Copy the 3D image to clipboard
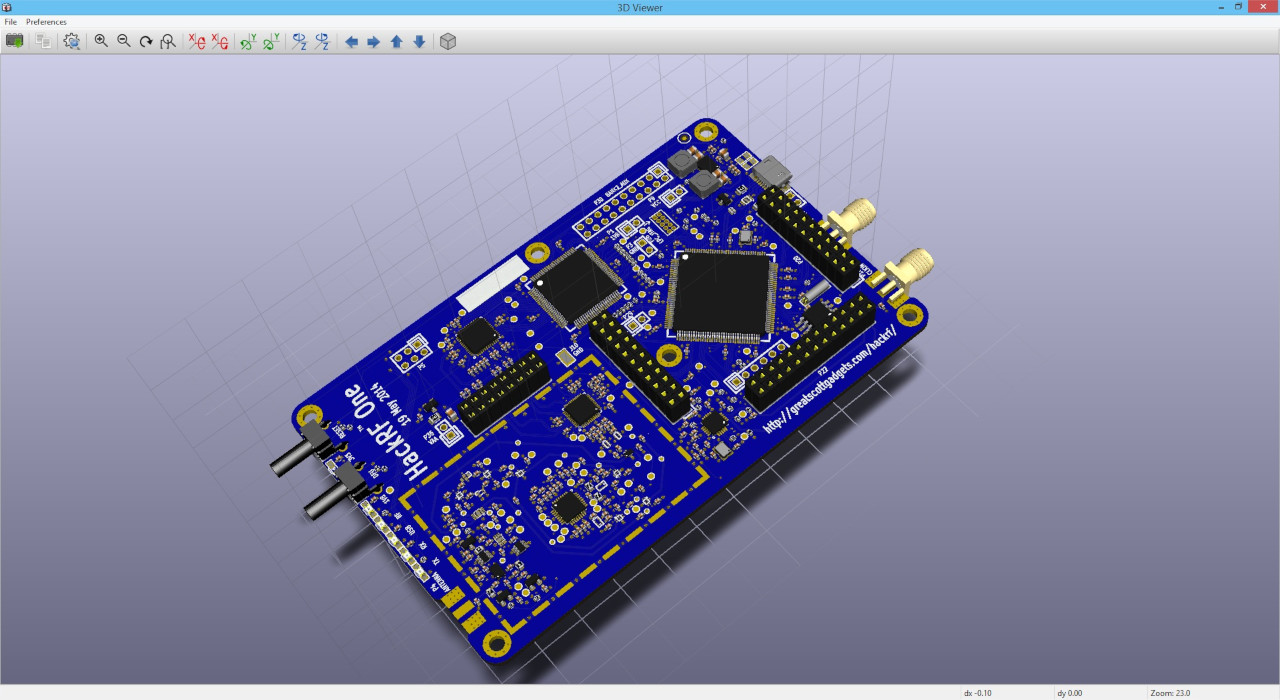Image resolution: width=1280 pixels, height=700 pixels. point(43,41)
